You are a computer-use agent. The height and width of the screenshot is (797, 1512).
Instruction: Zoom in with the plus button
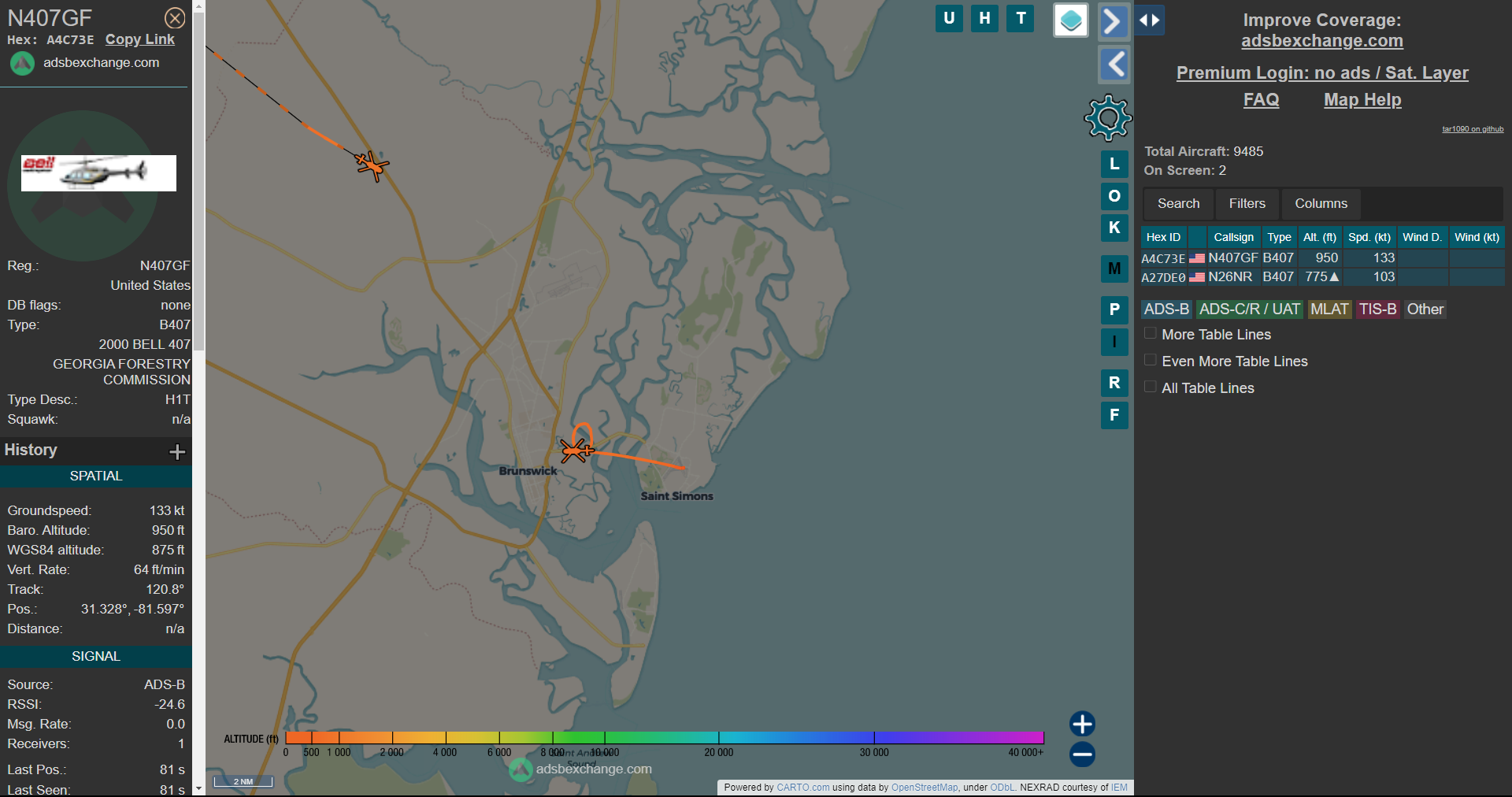click(x=1082, y=724)
